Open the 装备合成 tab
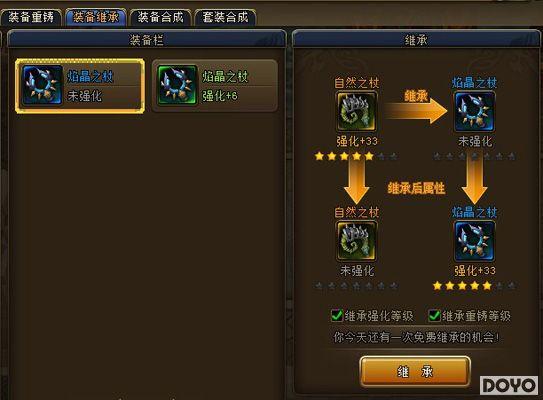Image resolution: width=543 pixels, height=400 pixels. tap(160, 17)
